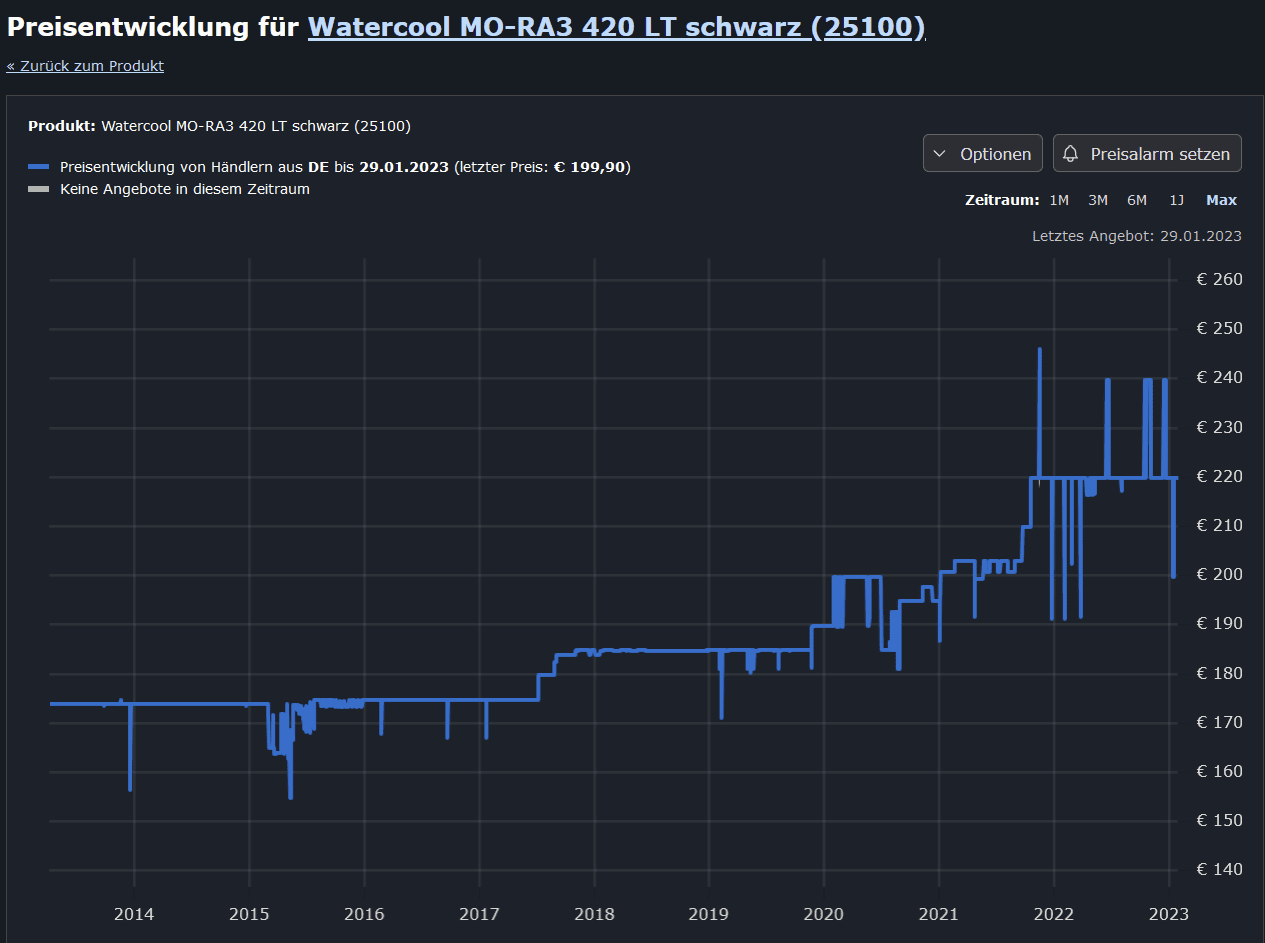Select the 1M time range
The image size is (1265, 943).
pos(1059,200)
